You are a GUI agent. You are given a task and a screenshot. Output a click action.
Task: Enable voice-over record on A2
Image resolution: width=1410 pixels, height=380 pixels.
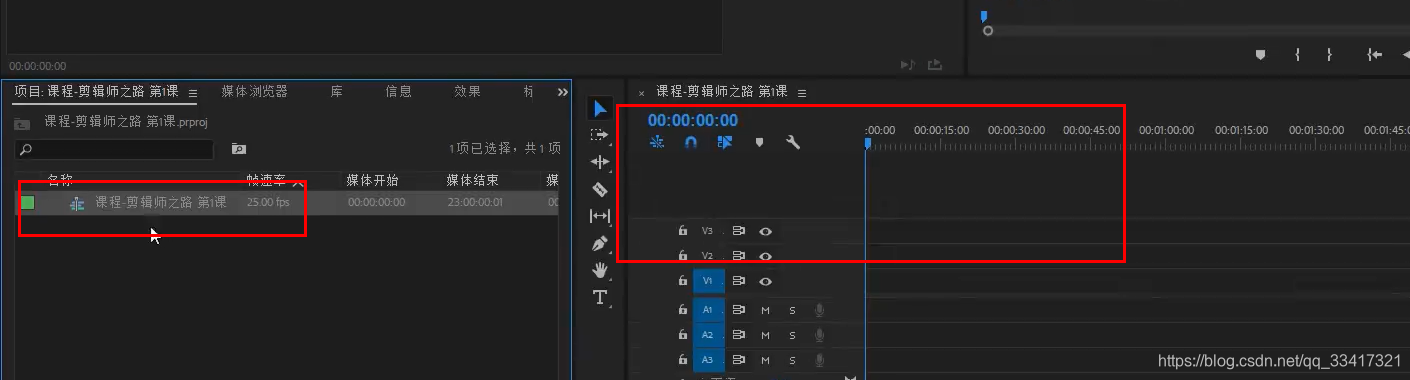tap(819, 335)
